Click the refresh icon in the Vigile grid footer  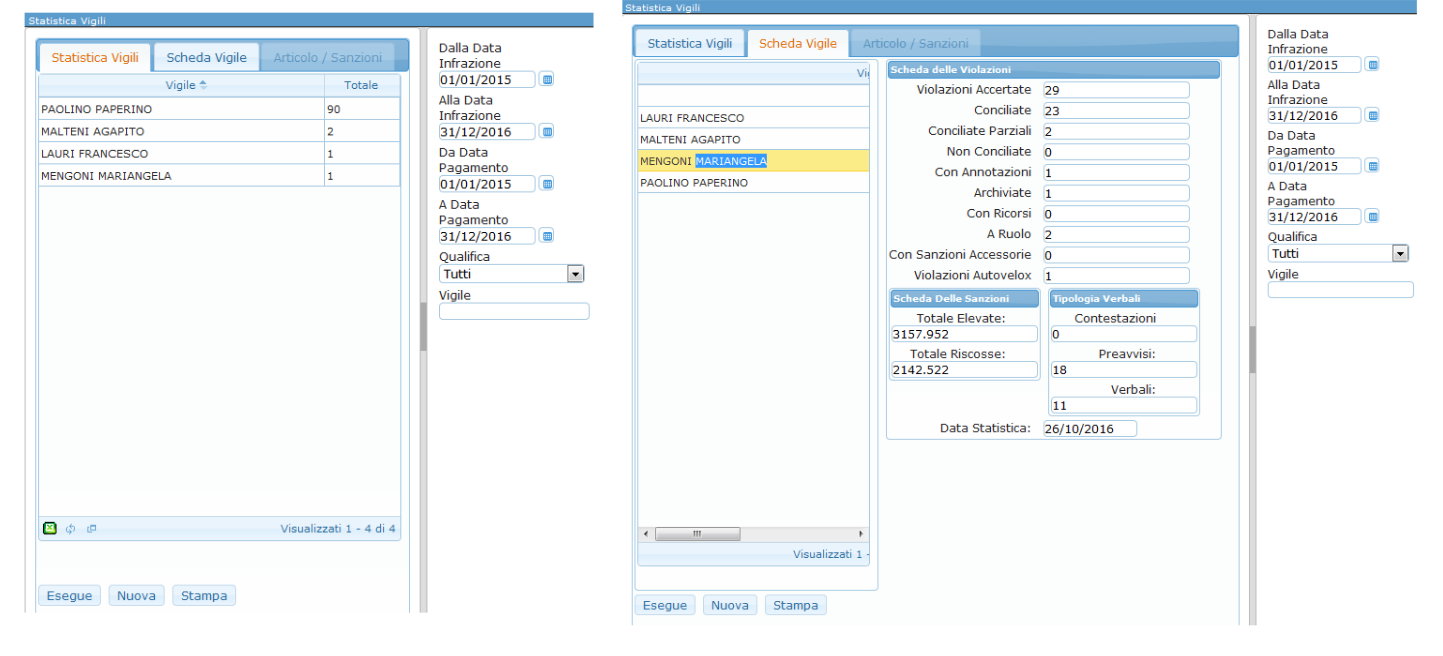pos(71,529)
